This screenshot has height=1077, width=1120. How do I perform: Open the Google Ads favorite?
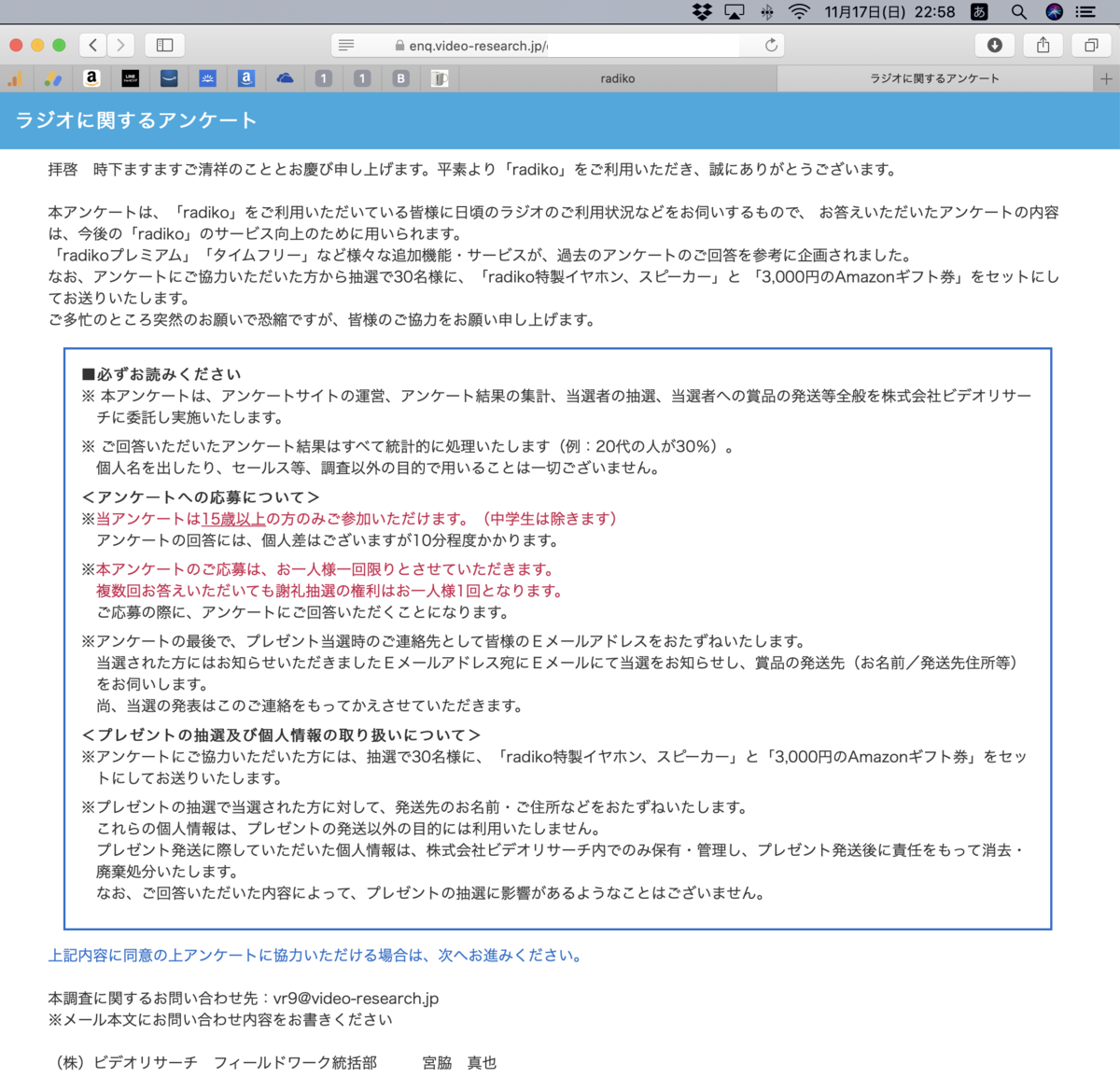pos(53,78)
